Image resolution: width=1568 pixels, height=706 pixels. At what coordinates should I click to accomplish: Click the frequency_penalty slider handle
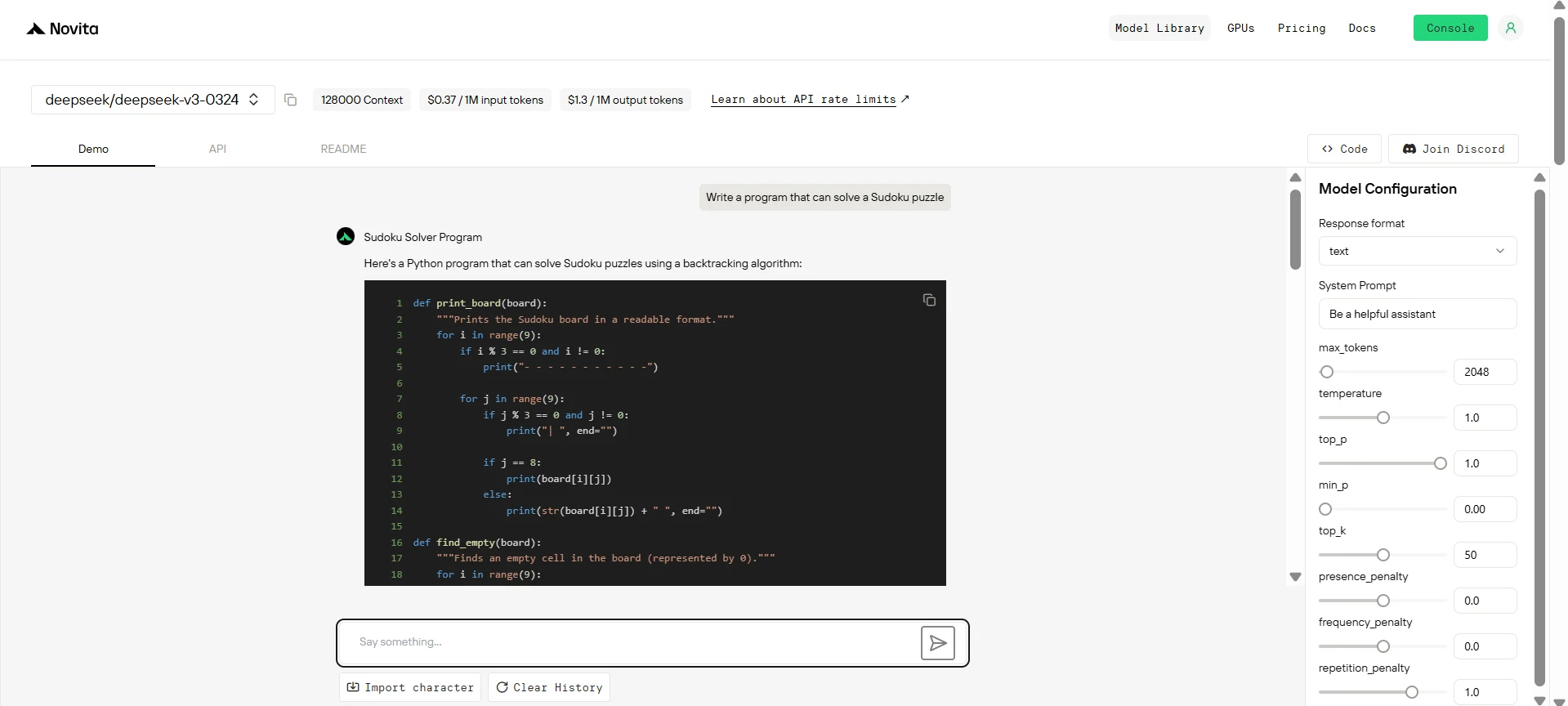point(1383,646)
